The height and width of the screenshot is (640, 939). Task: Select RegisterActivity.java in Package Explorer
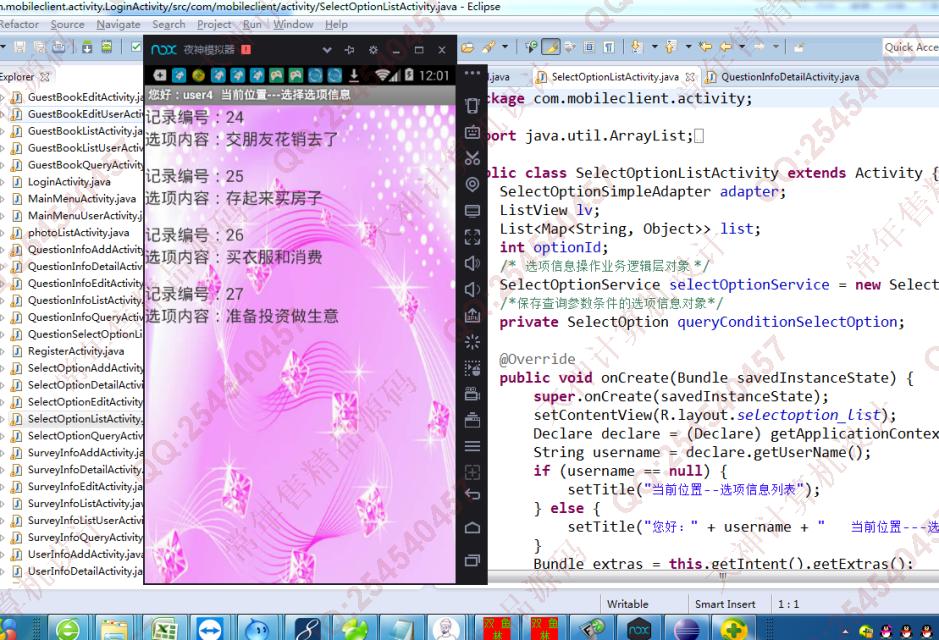pos(76,351)
